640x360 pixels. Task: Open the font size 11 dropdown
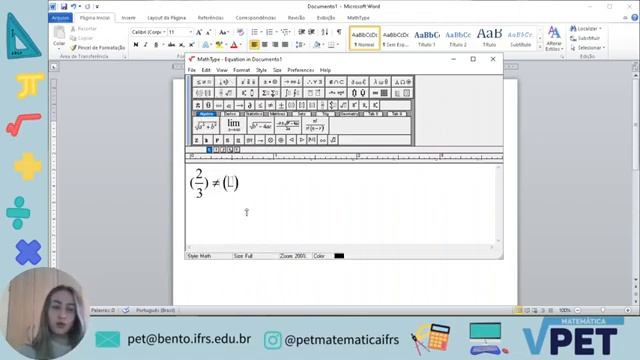coord(190,32)
